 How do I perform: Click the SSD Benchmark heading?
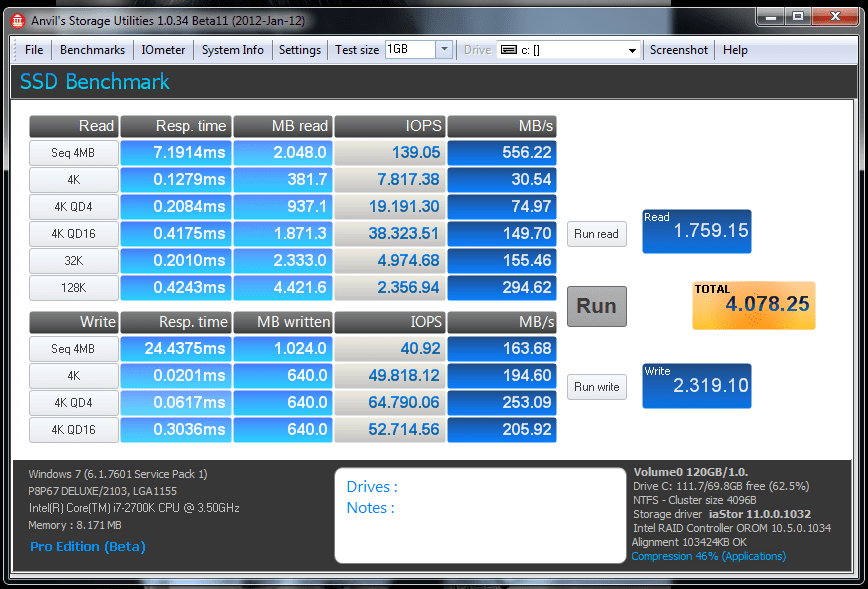95,82
